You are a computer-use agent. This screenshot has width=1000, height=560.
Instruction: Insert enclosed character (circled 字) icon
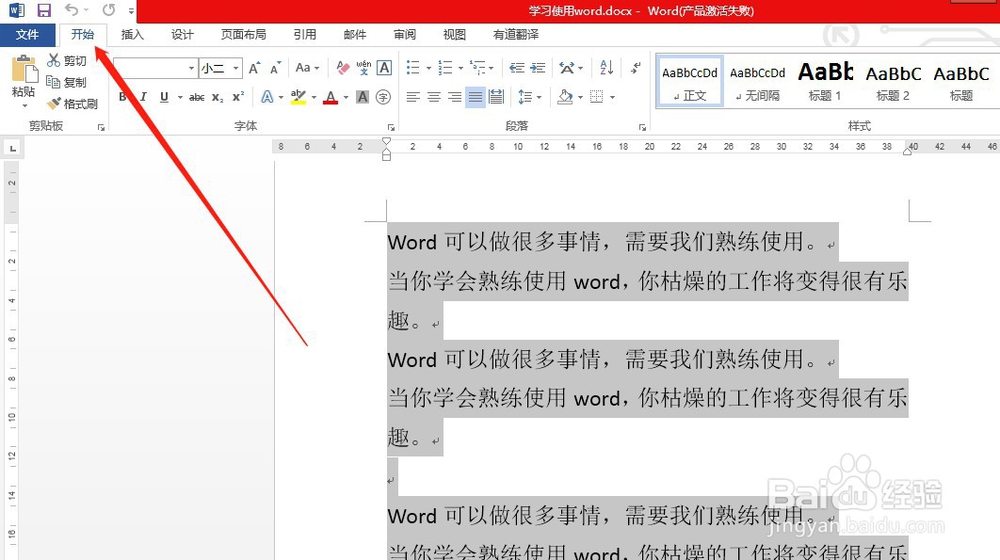[383, 97]
